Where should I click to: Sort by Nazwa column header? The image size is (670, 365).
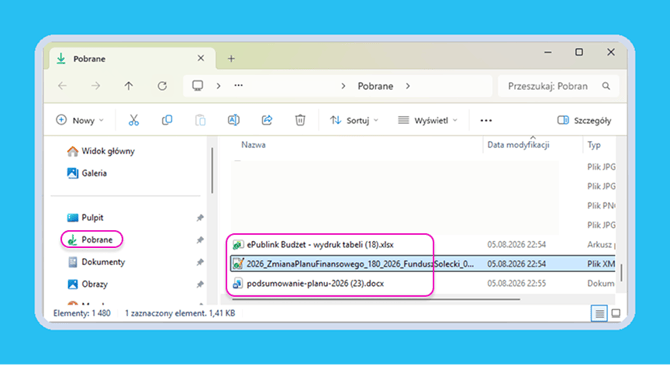coord(253,145)
